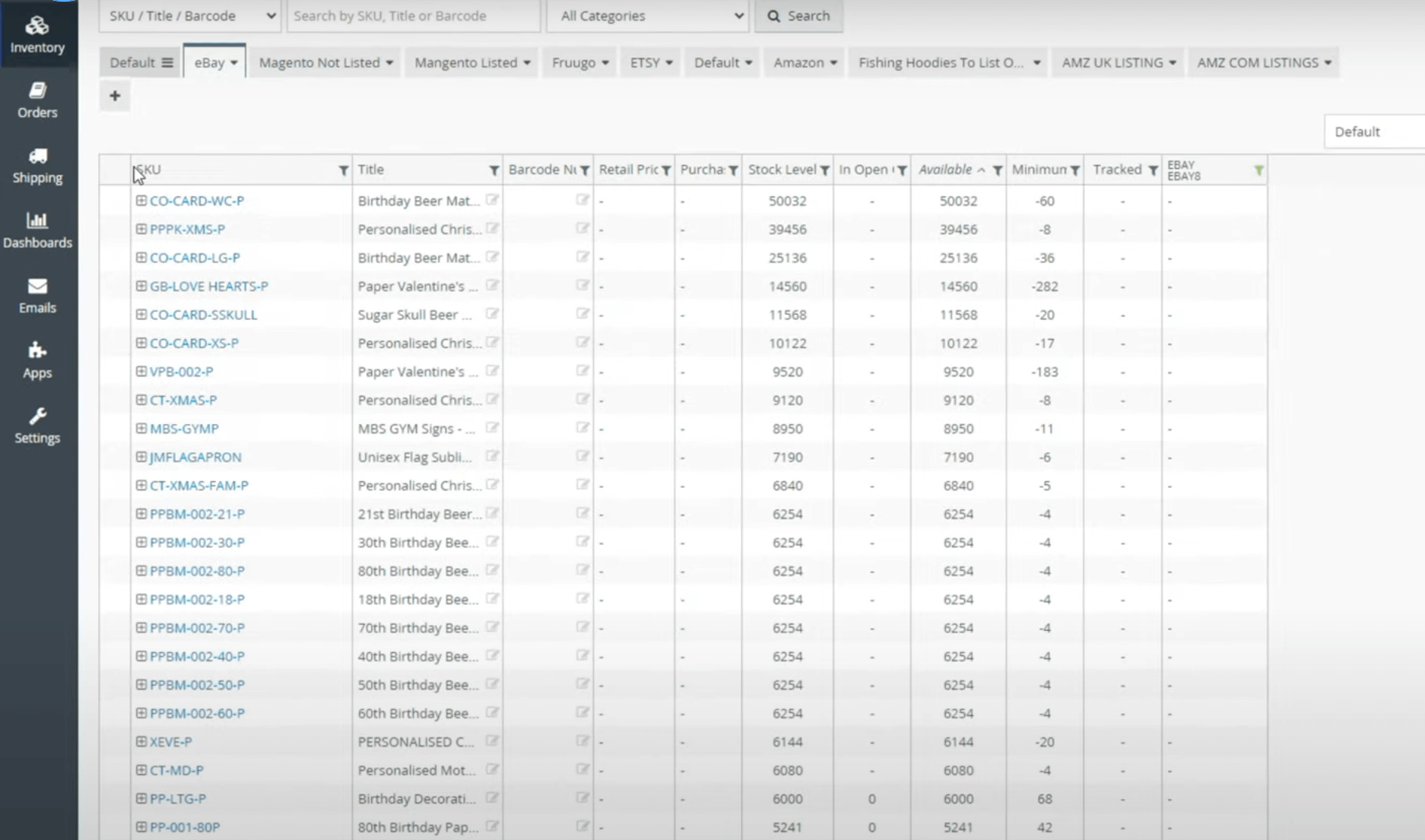Open the Emails section
This screenshot has height=840, width=1425.
[37, 295]
